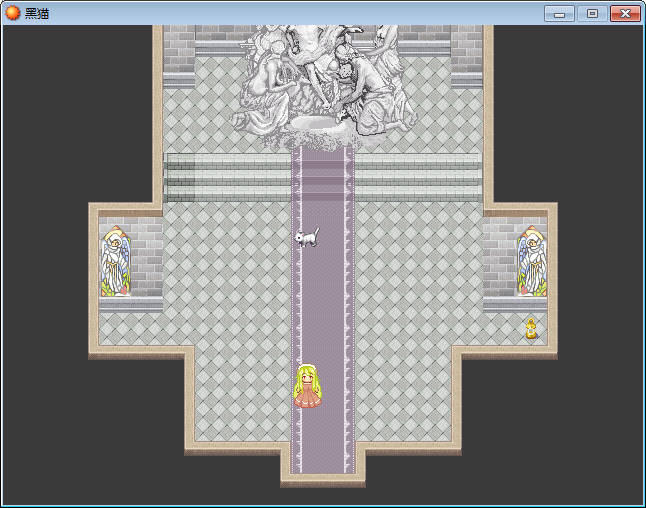Click the ledge below left stained glass window
This screenshot has height=508, width=646.
pyautogui.click(x=130, y=304)
